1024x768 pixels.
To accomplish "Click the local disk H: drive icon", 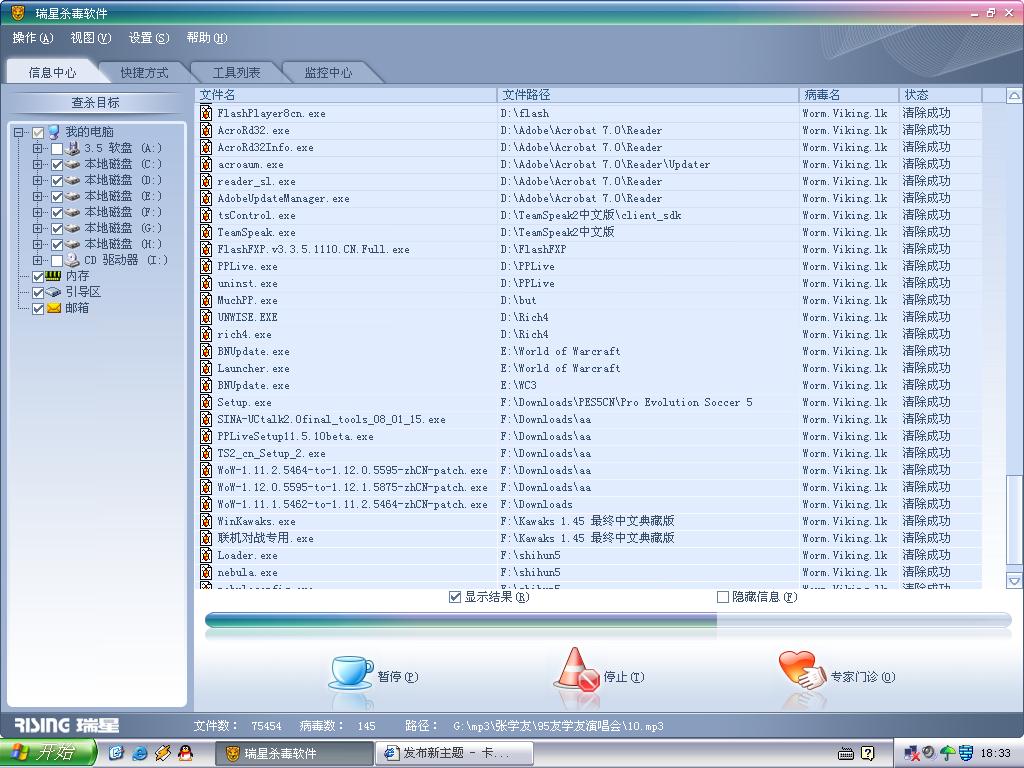I will pos(72,244).
